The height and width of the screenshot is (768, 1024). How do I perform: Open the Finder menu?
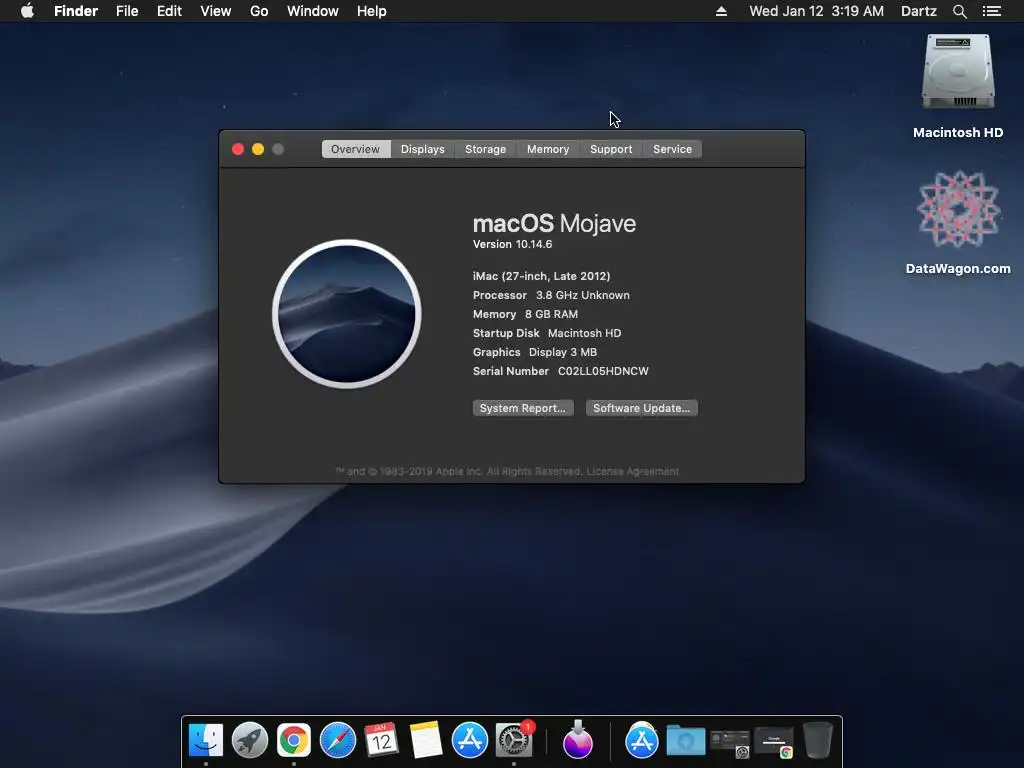[76, 11]
